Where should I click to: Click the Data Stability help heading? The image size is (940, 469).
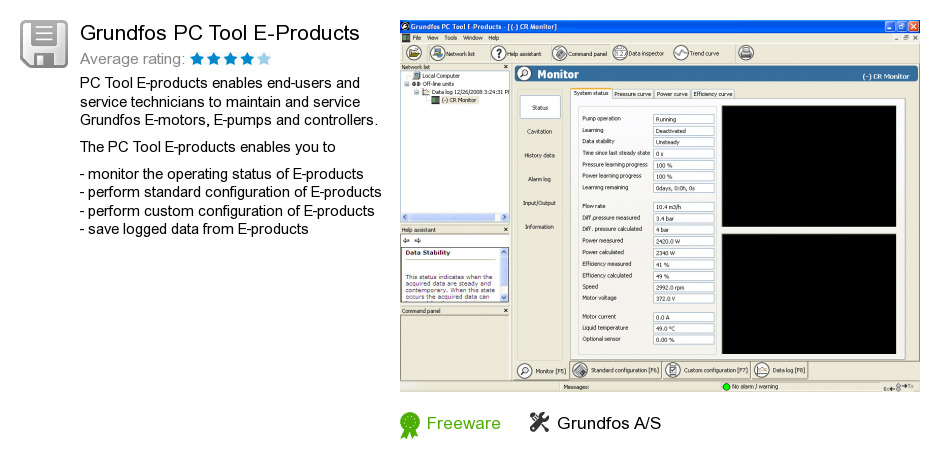pyautogui.click(x=427, y=253)
